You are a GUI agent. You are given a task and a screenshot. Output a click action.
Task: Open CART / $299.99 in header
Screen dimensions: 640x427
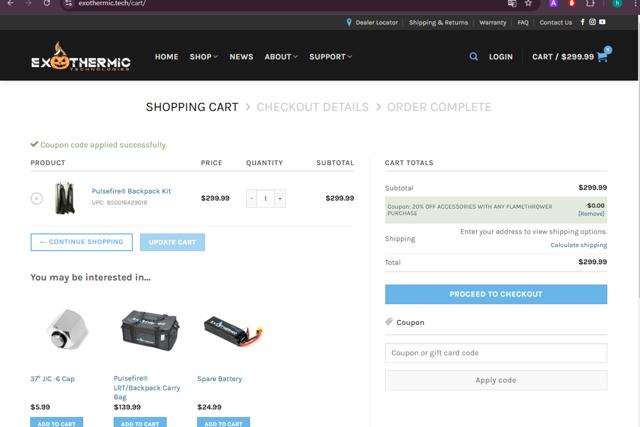coord(563,57)
